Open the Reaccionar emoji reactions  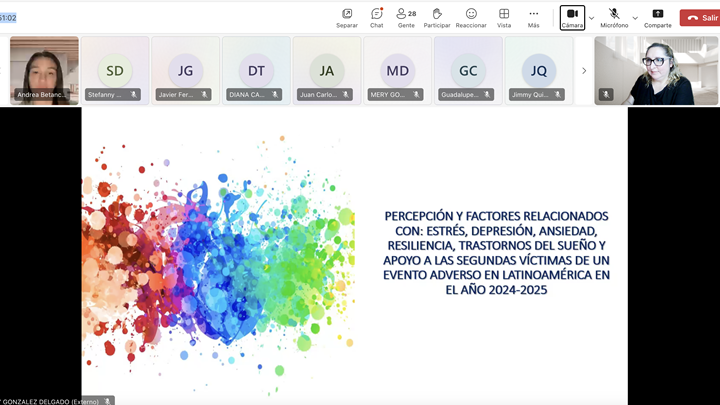(471, 15)
